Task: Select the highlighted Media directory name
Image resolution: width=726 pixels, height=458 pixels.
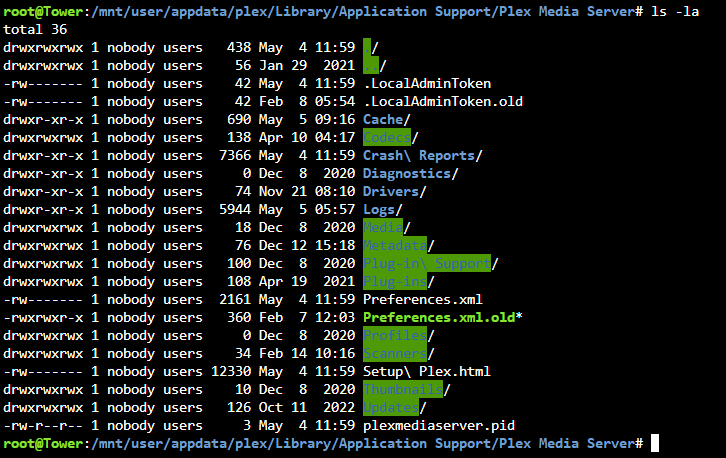Action: click(x=383, y=227)
